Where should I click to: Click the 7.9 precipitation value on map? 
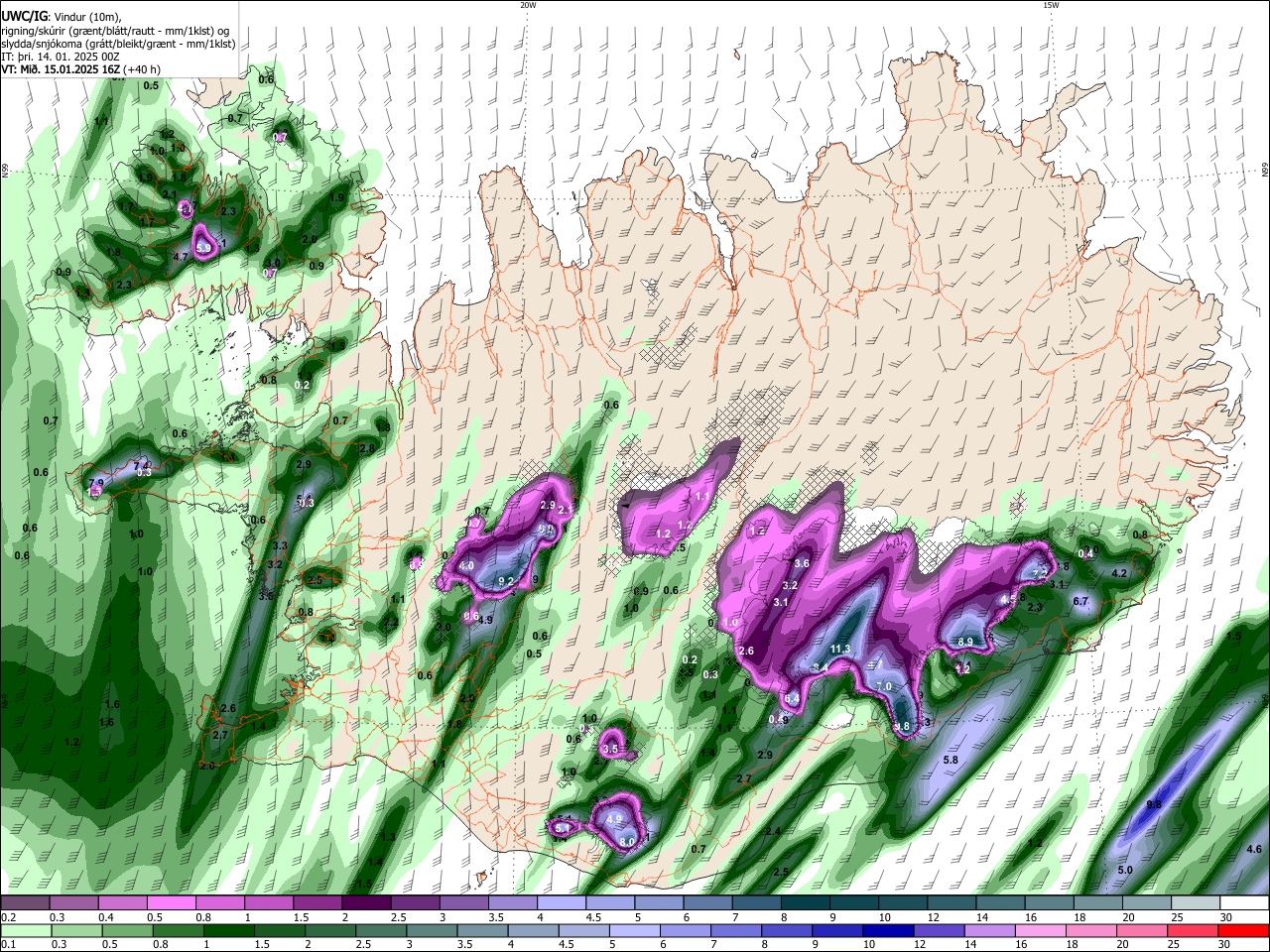tap(96, 484)
